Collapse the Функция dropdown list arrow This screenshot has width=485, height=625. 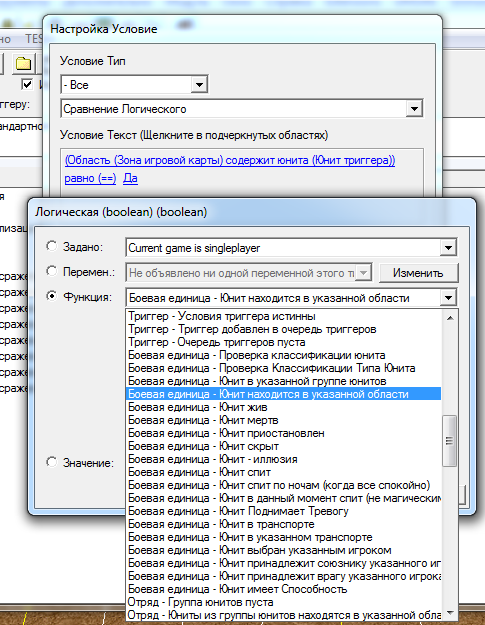[448, 298]
